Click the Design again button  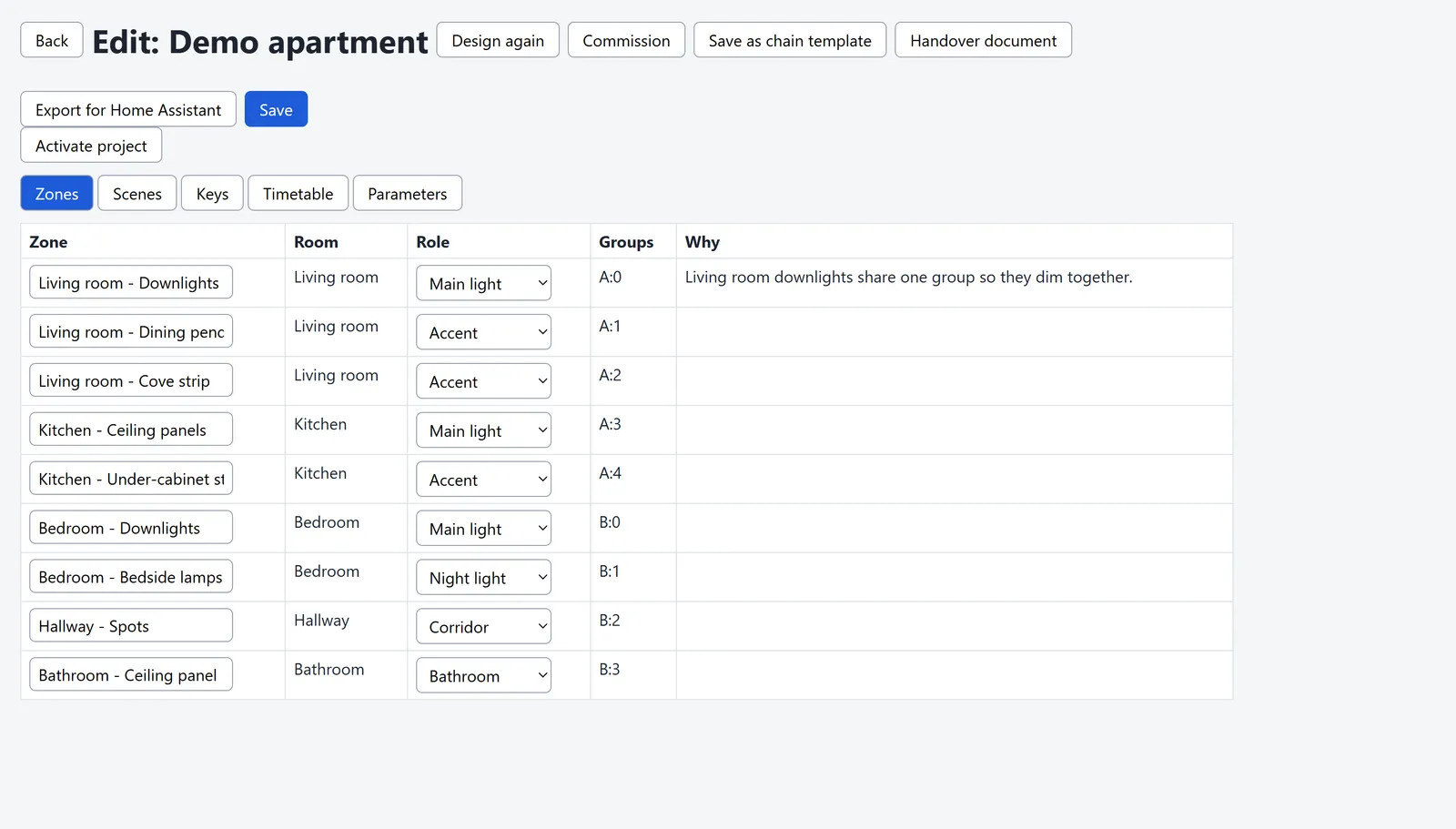pyautogui.click(x=498, y=40)
